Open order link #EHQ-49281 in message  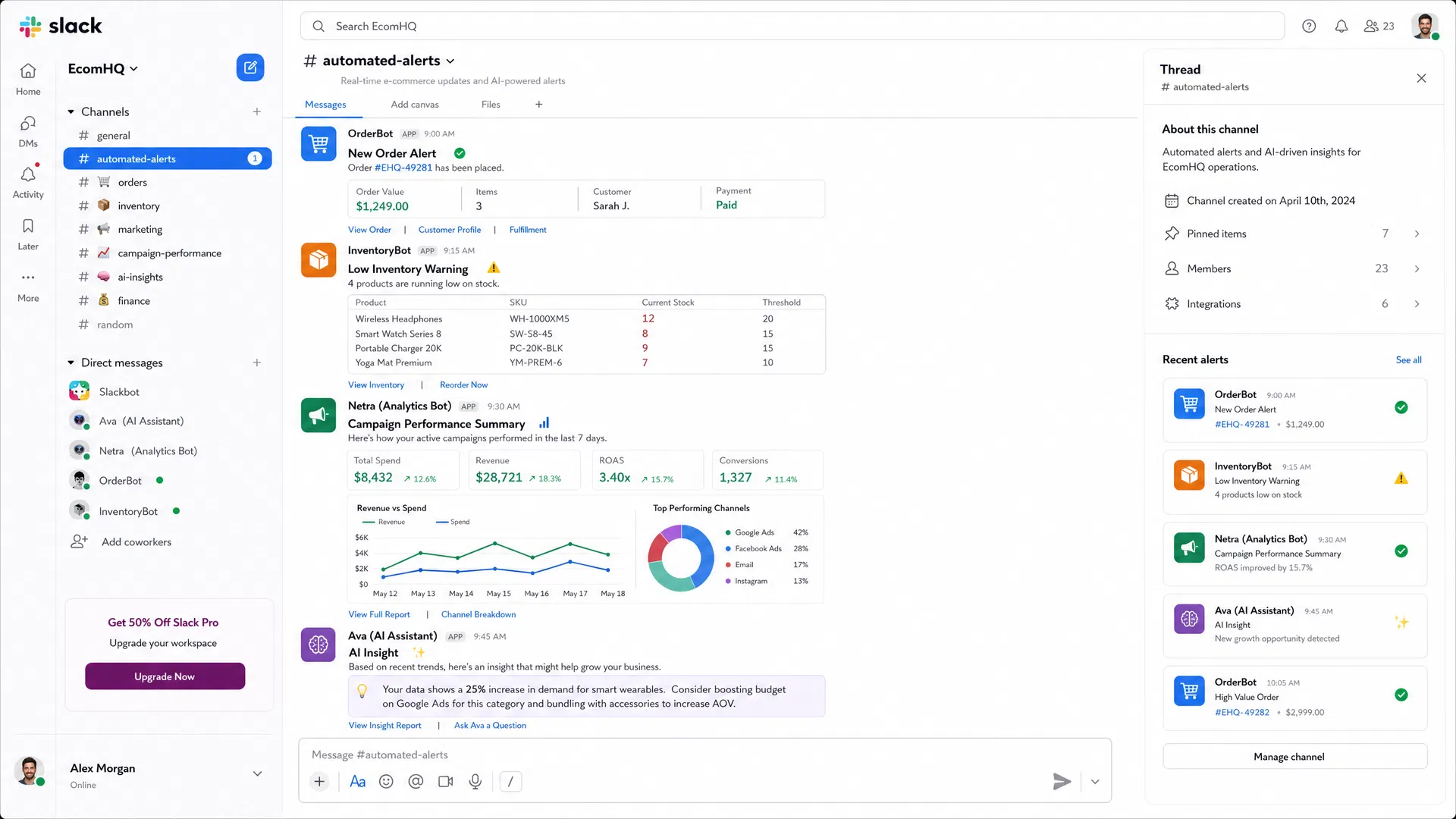[403, 168]
